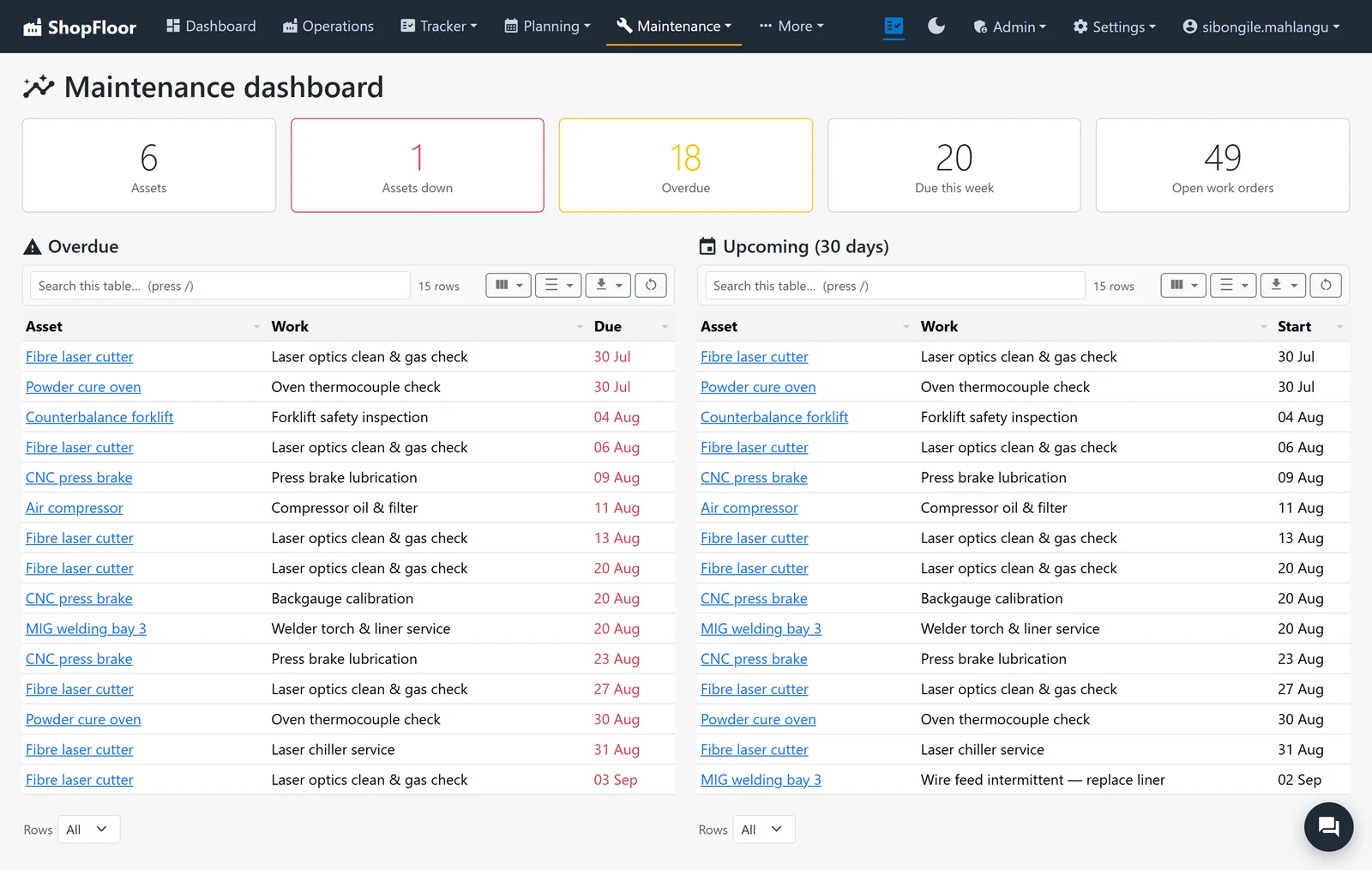This screenshot has height=870, width=1372.
Task: Open the Open work orders card
Action: tap(1223, 166)
